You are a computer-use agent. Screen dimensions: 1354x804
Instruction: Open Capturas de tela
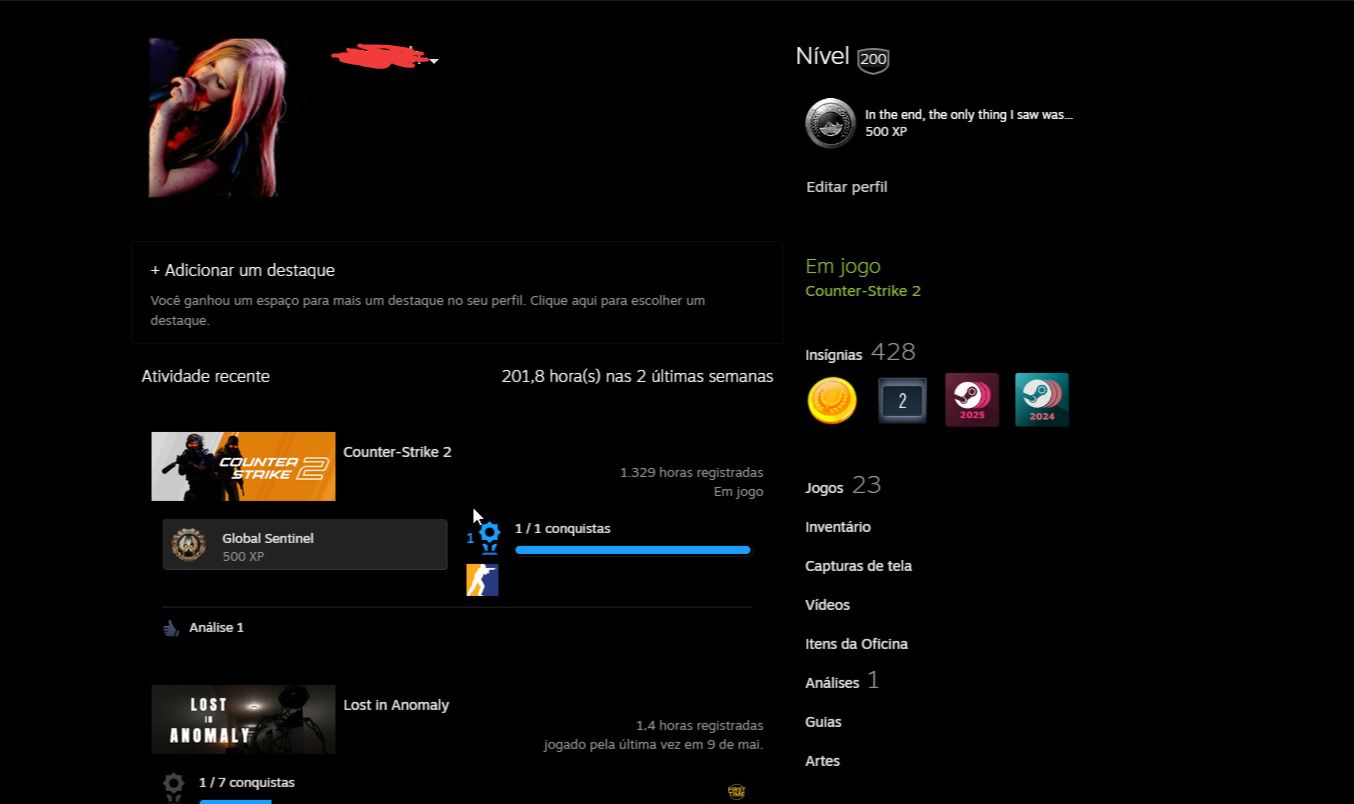click(x=858, y=566)
